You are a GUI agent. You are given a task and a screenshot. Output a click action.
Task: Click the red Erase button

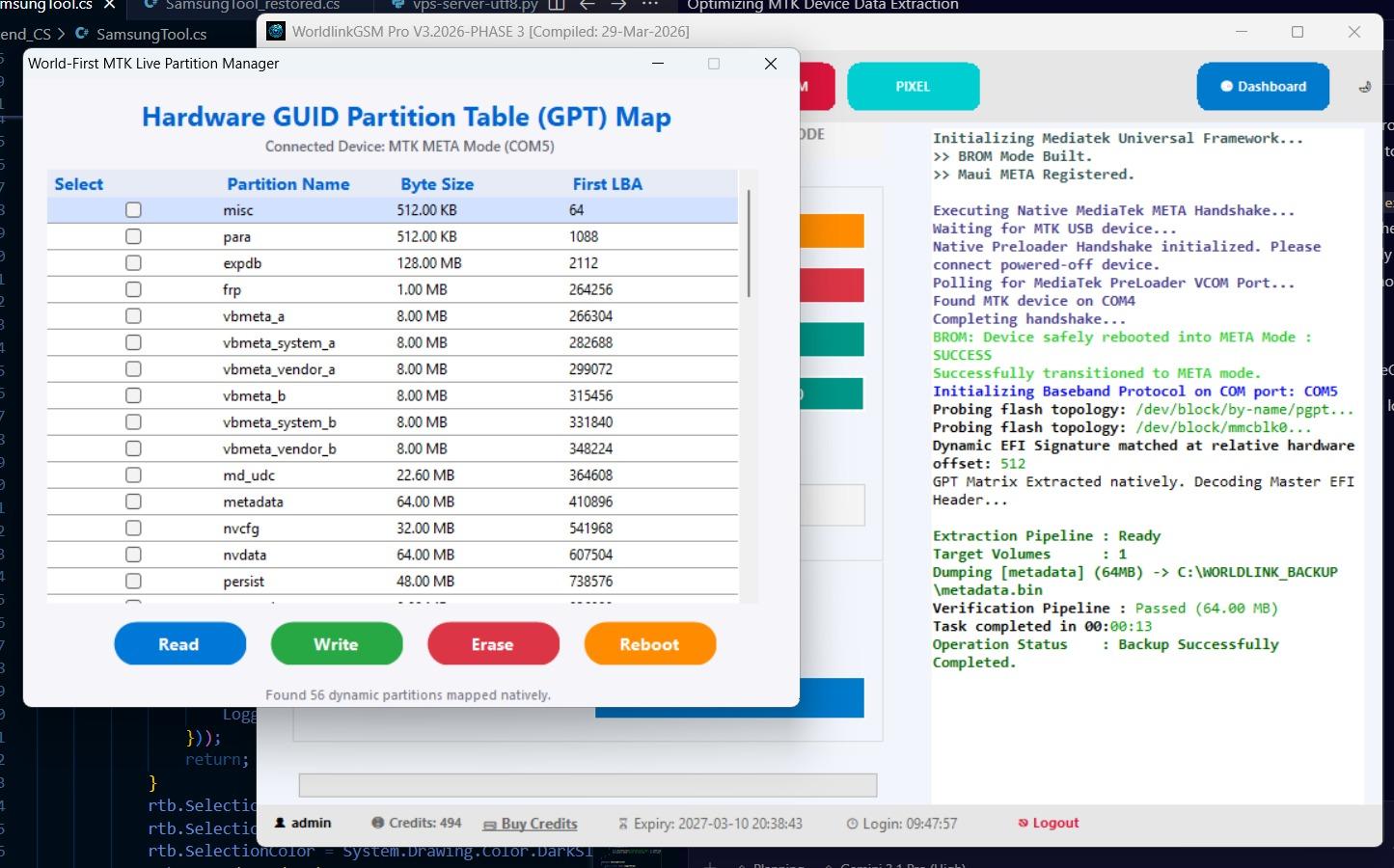tap(493, 644)
